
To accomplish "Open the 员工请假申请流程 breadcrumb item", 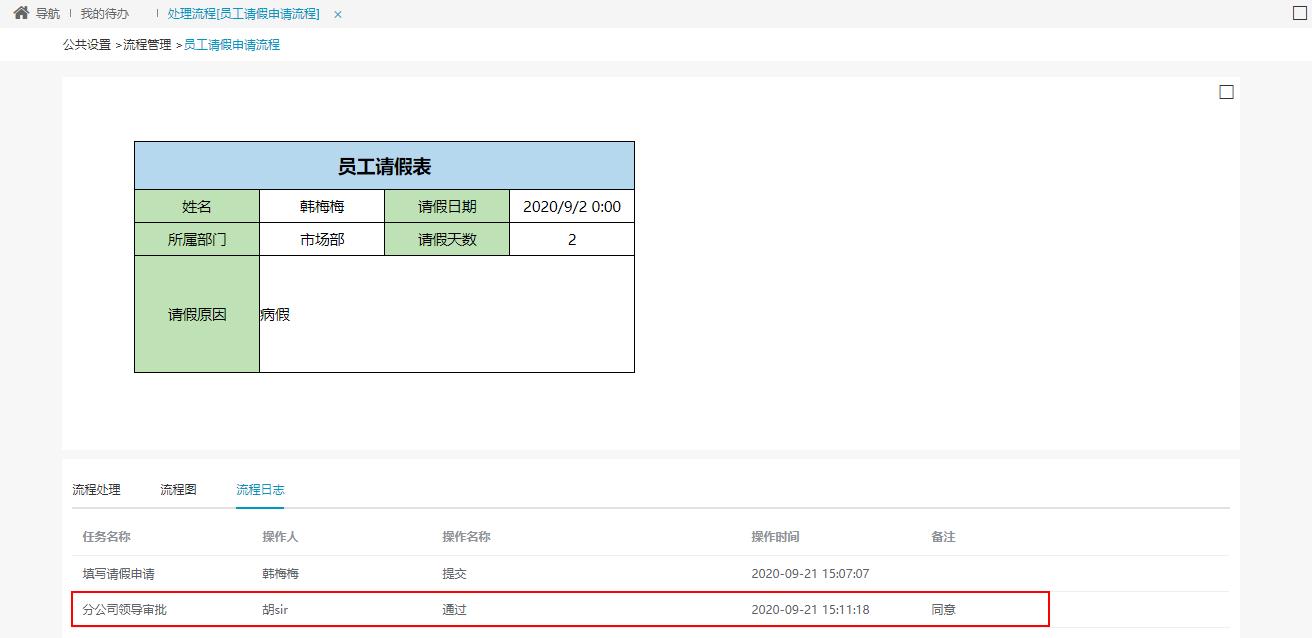I will (229, 45).
